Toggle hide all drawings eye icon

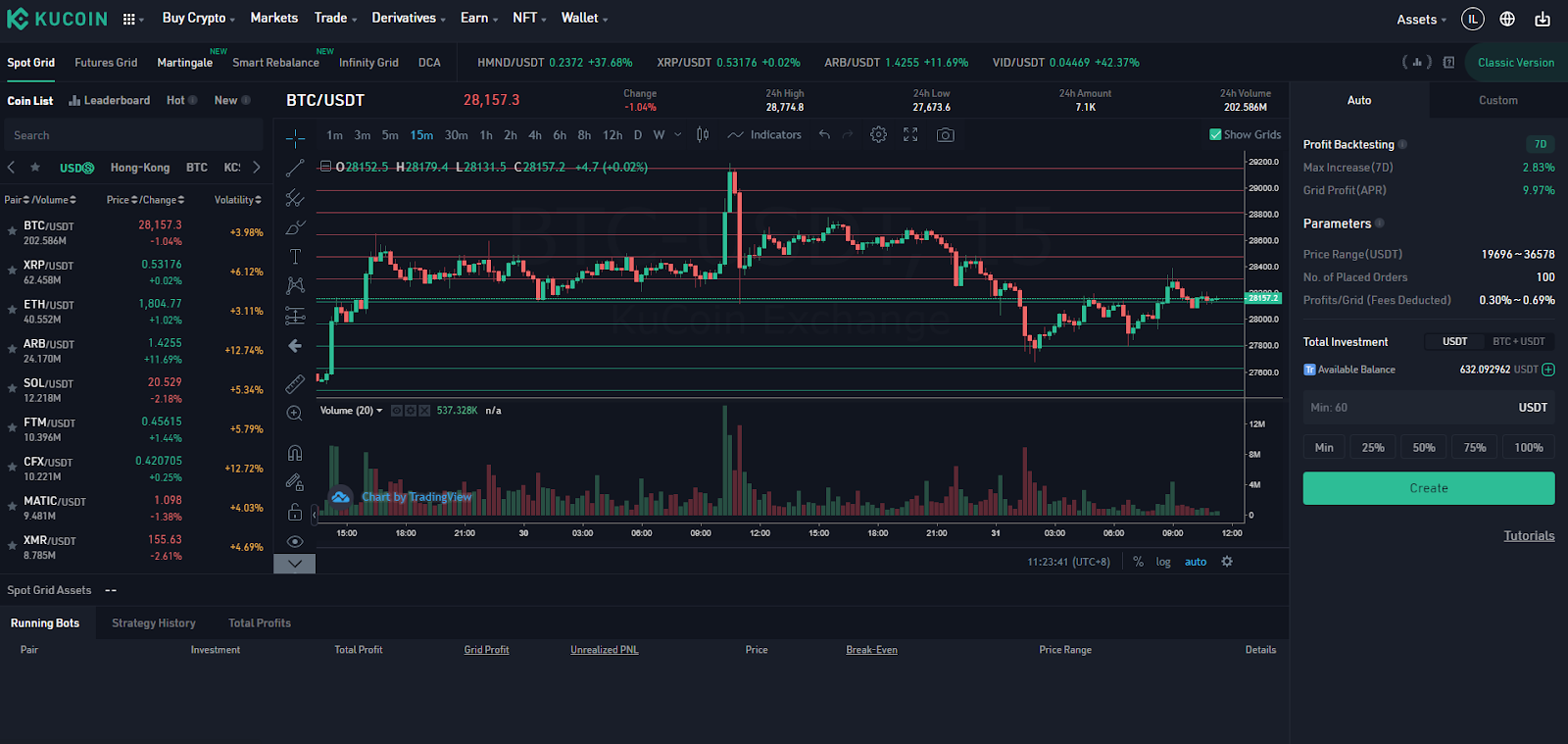295,541
